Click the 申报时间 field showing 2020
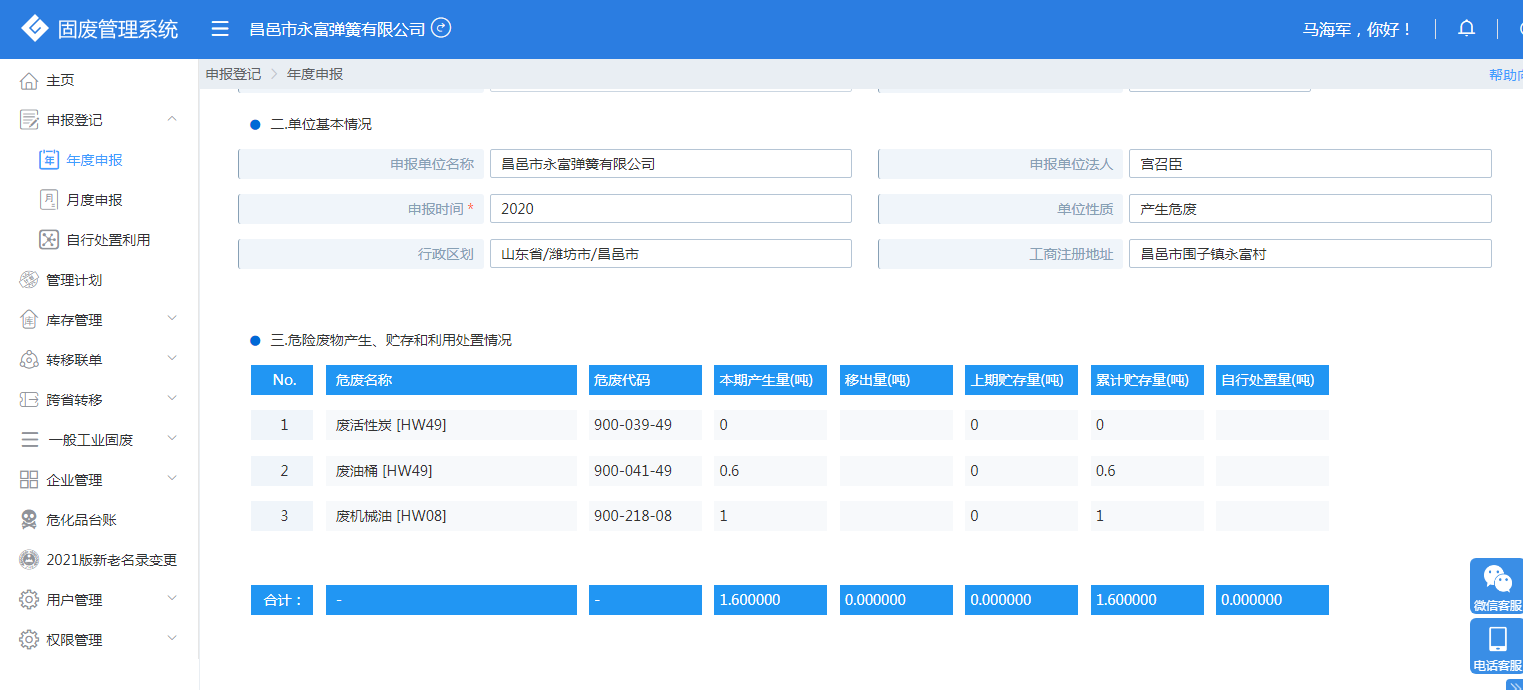Image resolution: width=1523 pixels, height=690 pixels. tap(670, 209)
